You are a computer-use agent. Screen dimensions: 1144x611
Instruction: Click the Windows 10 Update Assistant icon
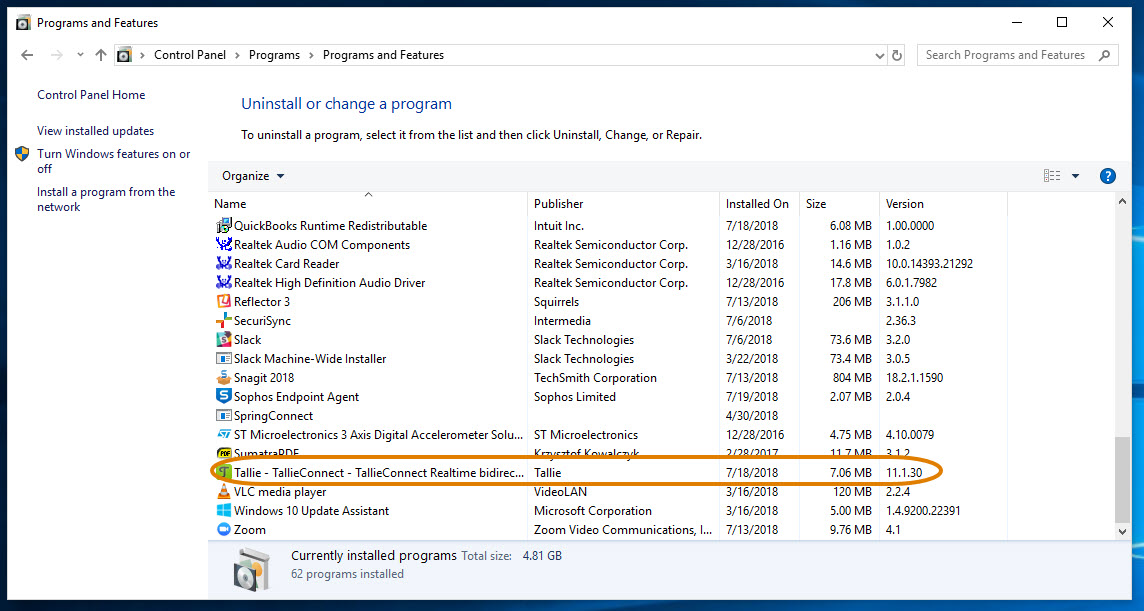(224, 510)
